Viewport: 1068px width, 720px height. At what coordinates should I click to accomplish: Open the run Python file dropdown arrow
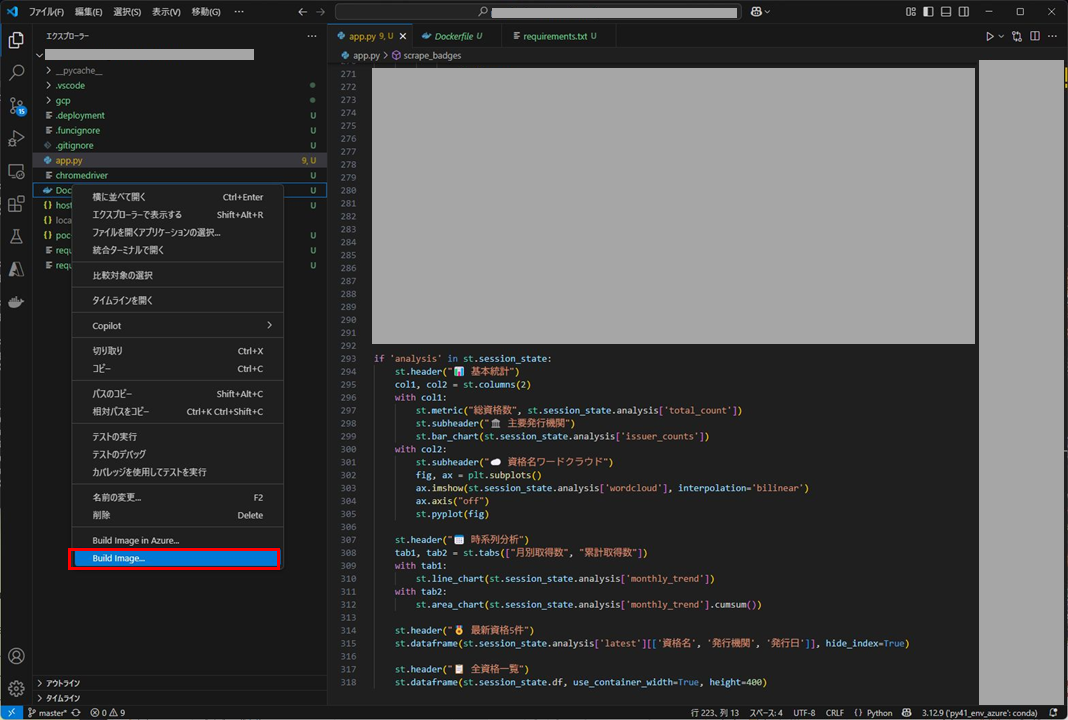[1001, 36]
